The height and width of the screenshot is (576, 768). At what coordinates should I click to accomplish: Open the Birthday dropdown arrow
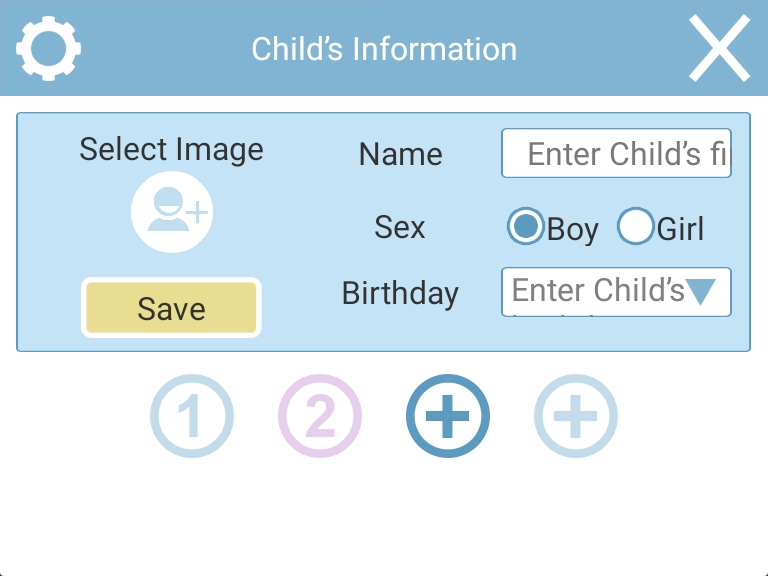701,291
